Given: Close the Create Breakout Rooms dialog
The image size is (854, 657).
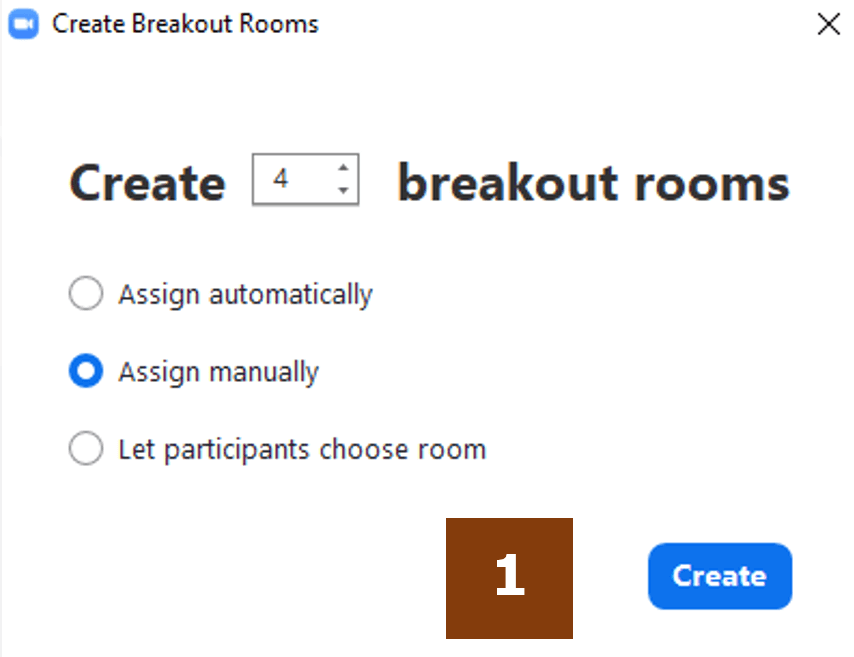Looking at the screenshot, I should tap(828, 24).
